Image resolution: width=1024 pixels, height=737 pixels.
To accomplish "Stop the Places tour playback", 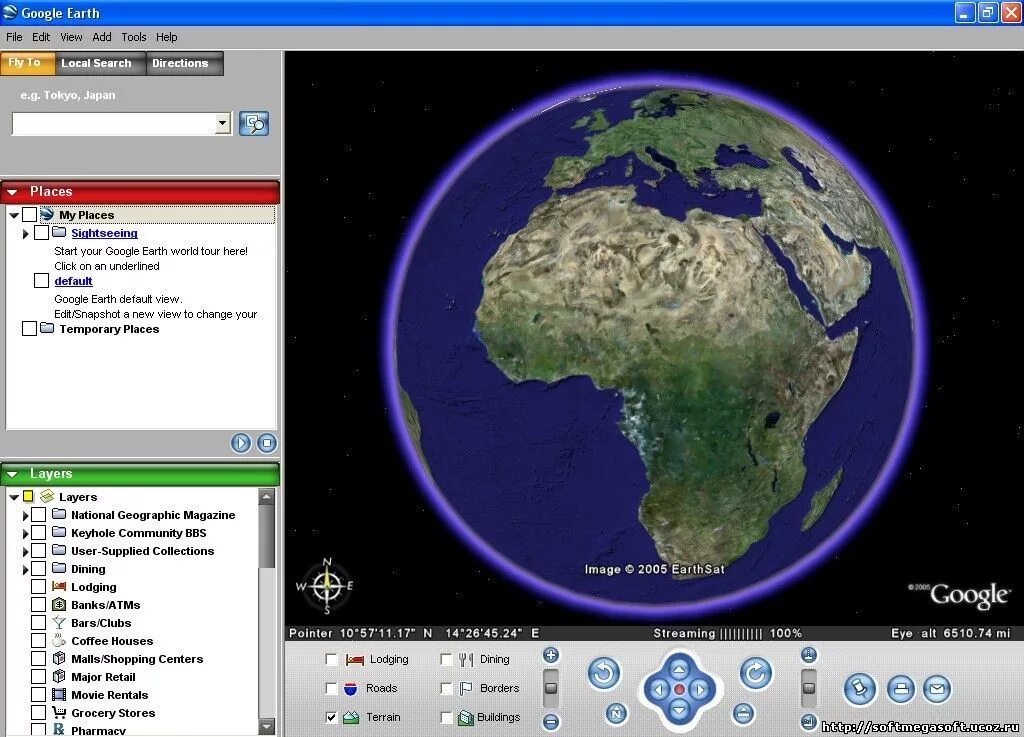I will 266,443.
